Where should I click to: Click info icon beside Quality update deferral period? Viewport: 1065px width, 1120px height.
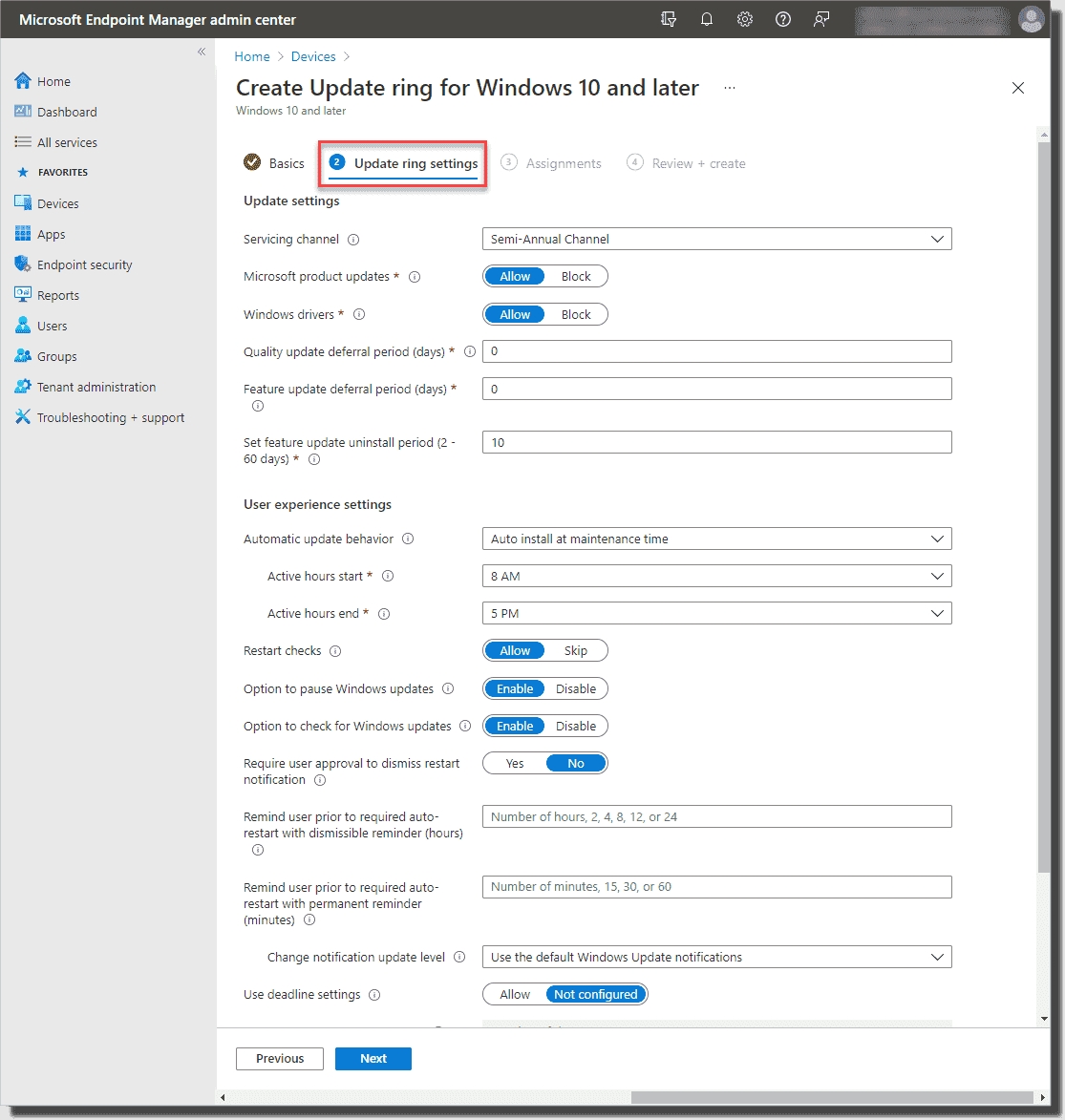coord(470,351)
